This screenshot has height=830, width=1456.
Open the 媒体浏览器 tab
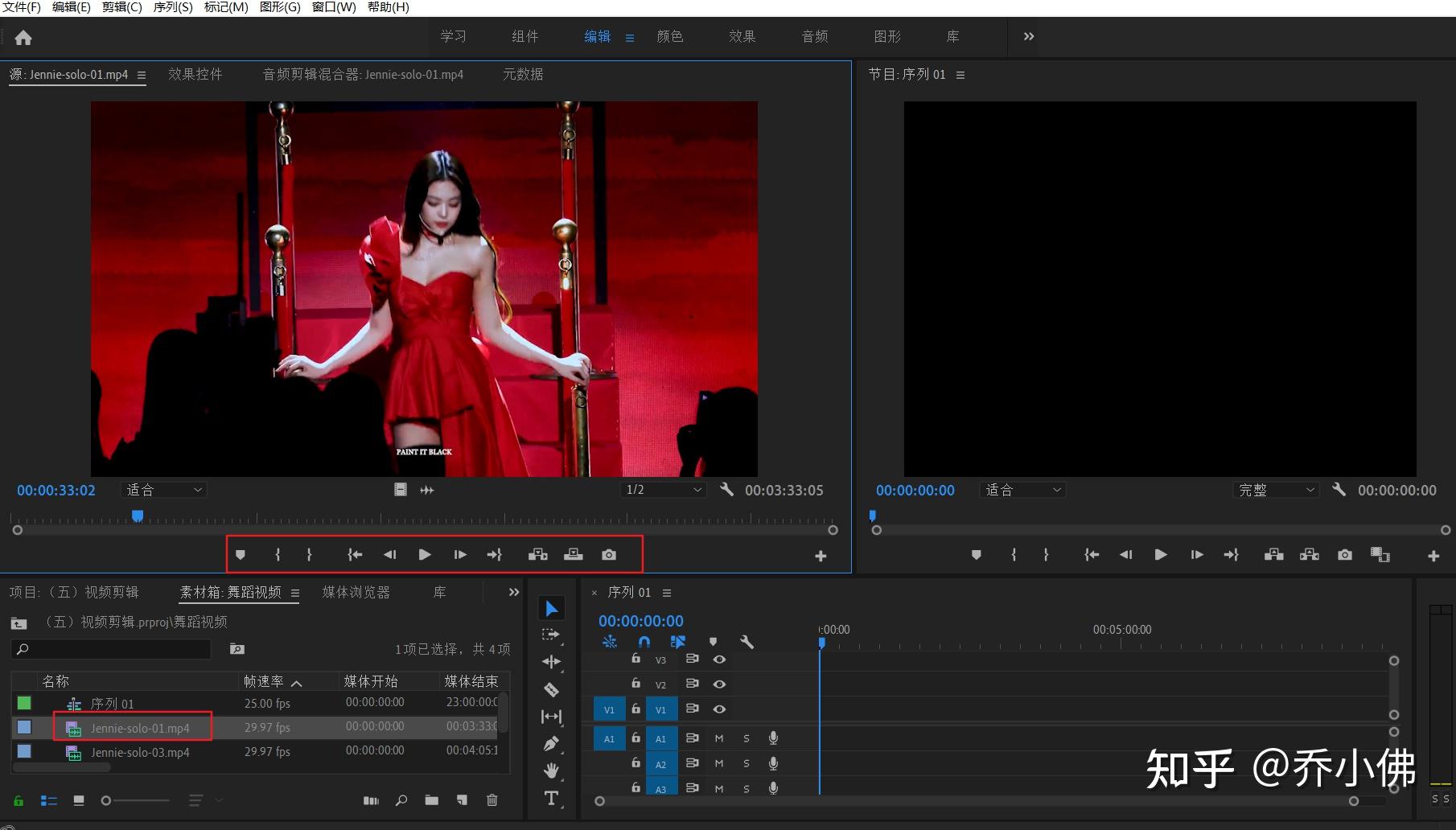pyautogui.click(x=356, y=592)
